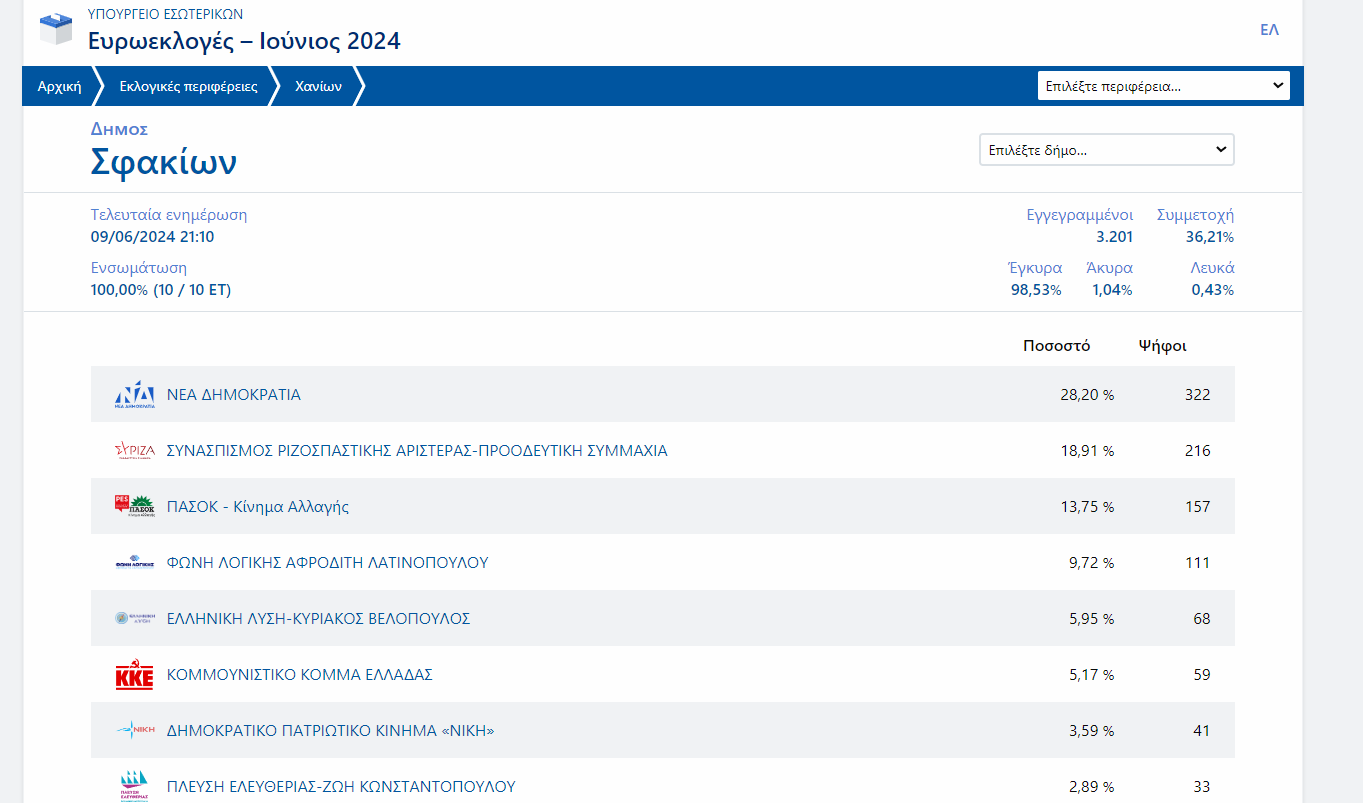Click the Plefsi Eleftherias sailboat logo
This screenshot has width=1363, height=803.
[134, 786]
